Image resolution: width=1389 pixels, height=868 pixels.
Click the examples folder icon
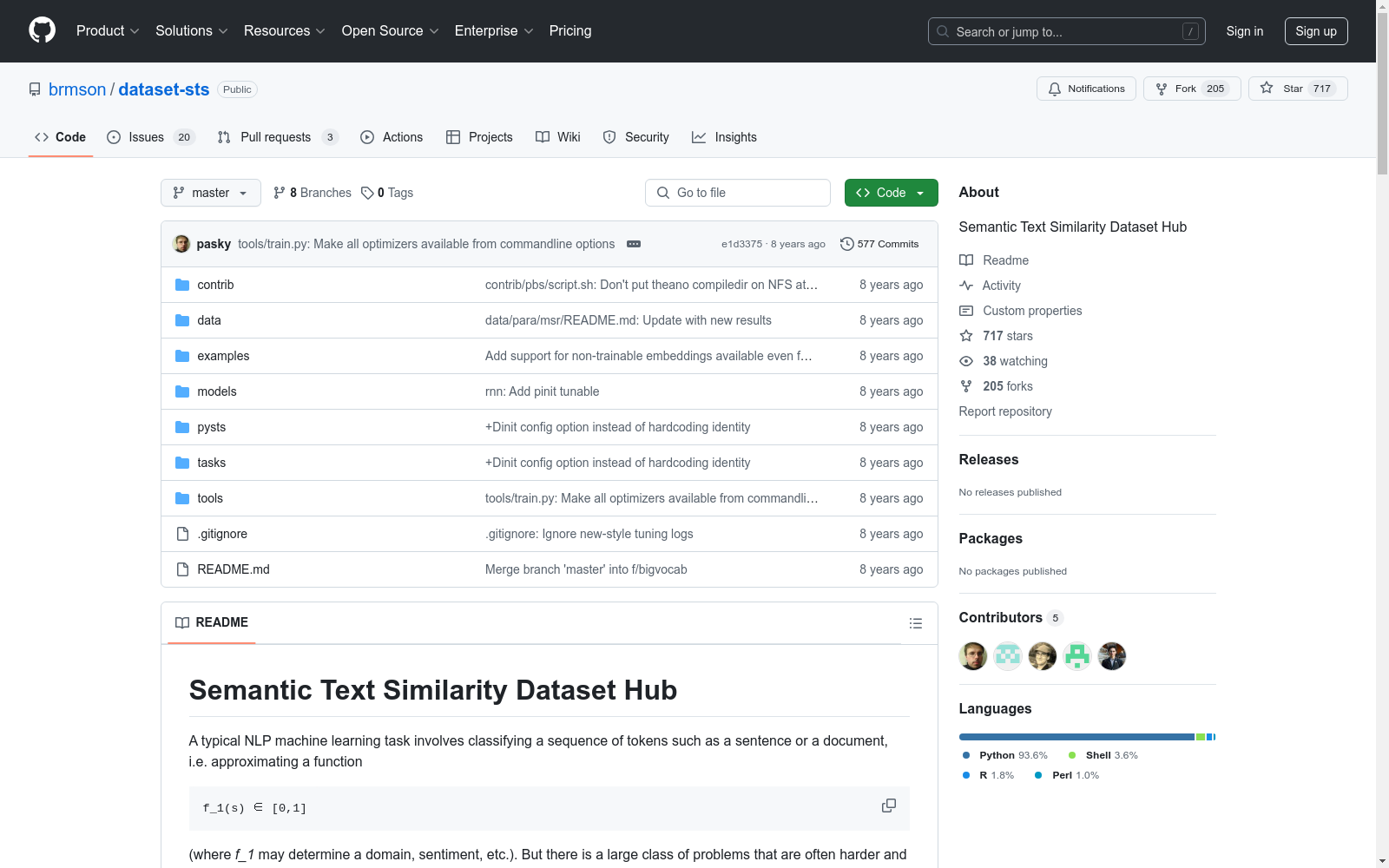[x=182, y=356]
